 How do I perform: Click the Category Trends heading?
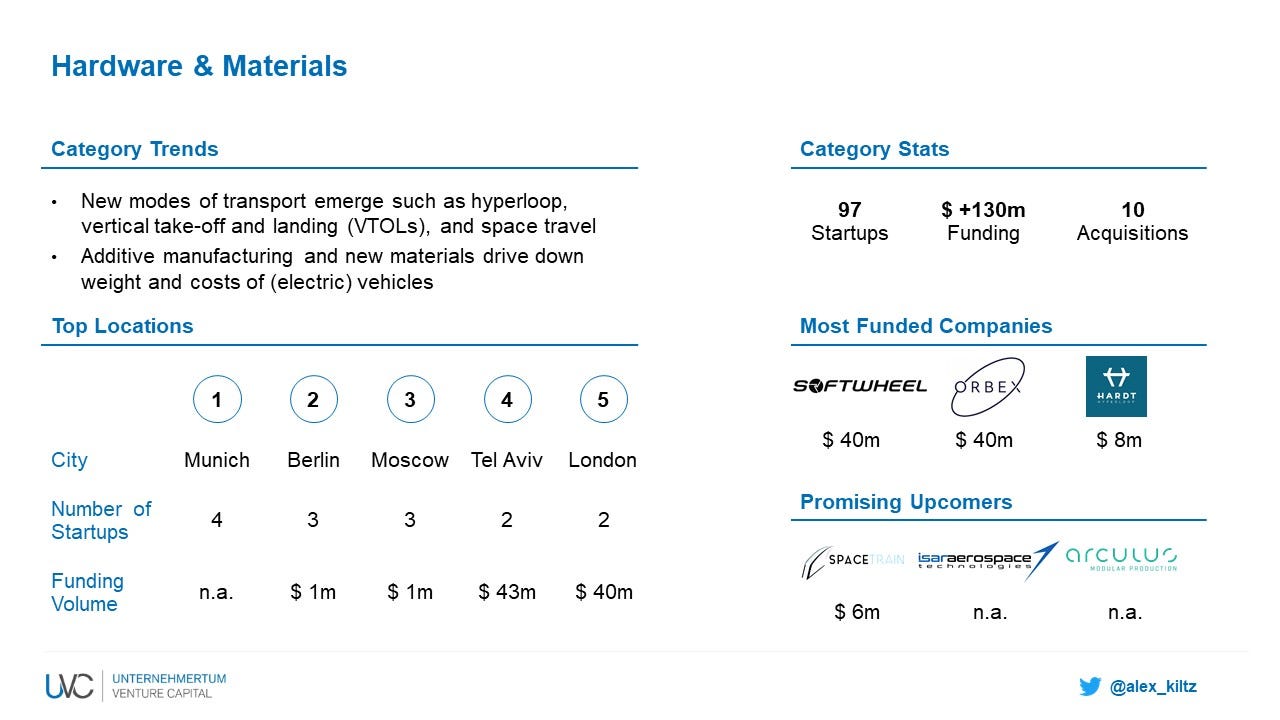pos(134,149)
